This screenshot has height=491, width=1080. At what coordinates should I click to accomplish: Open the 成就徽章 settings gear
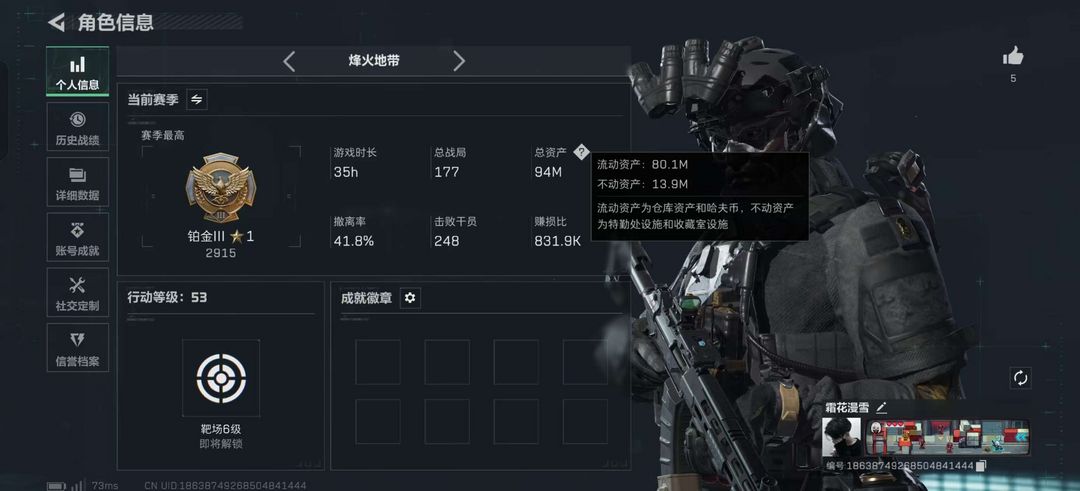[411, 298]
